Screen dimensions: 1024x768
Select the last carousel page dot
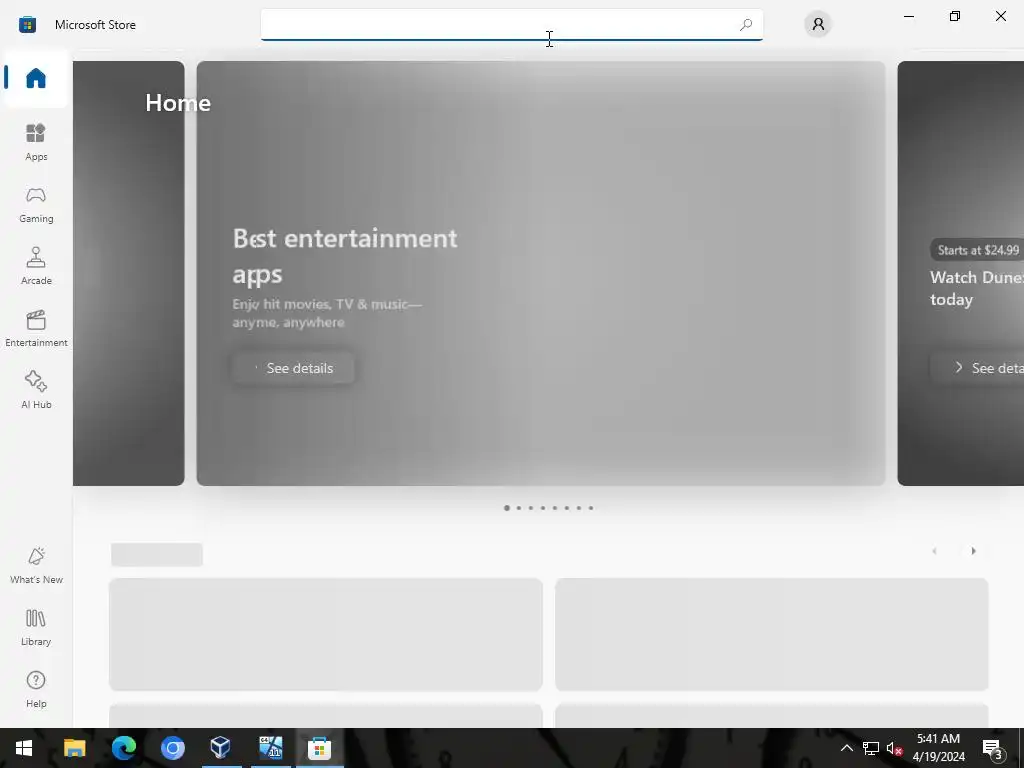point(591,508)
